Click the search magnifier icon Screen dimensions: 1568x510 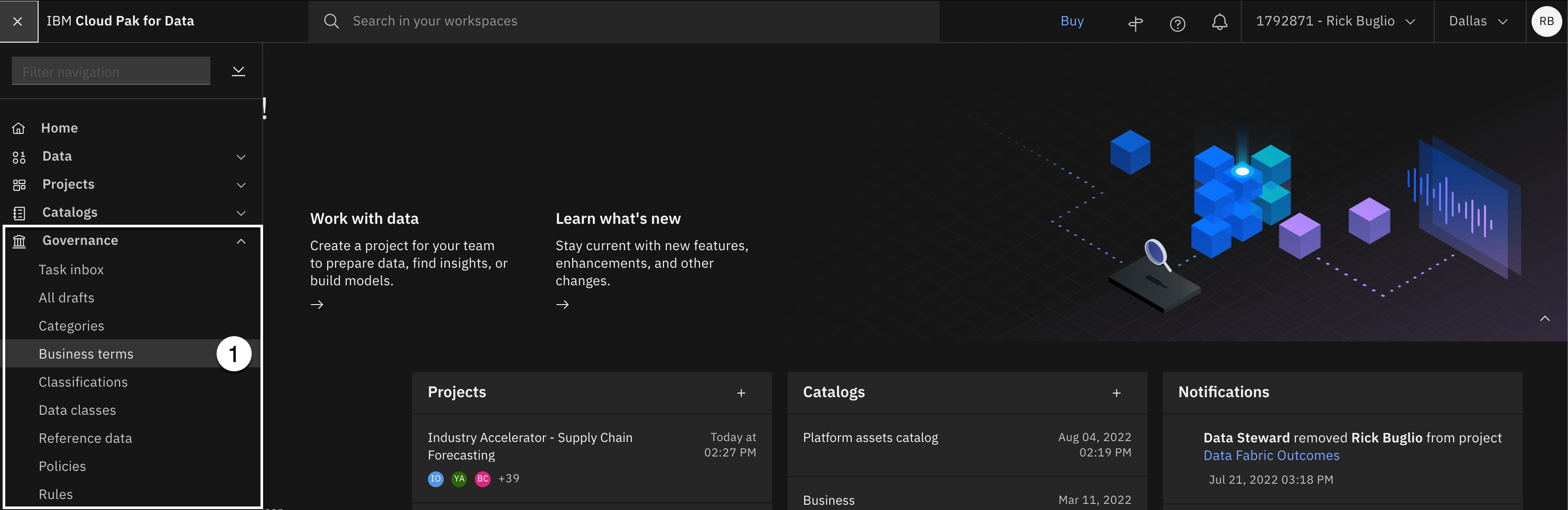[x=331, y=22]
